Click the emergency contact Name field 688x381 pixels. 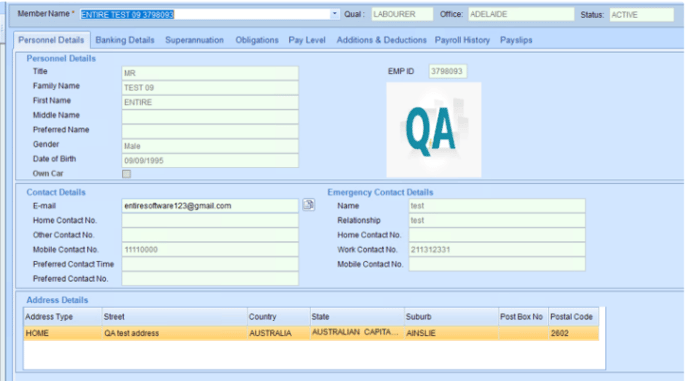tap(497, 205)
